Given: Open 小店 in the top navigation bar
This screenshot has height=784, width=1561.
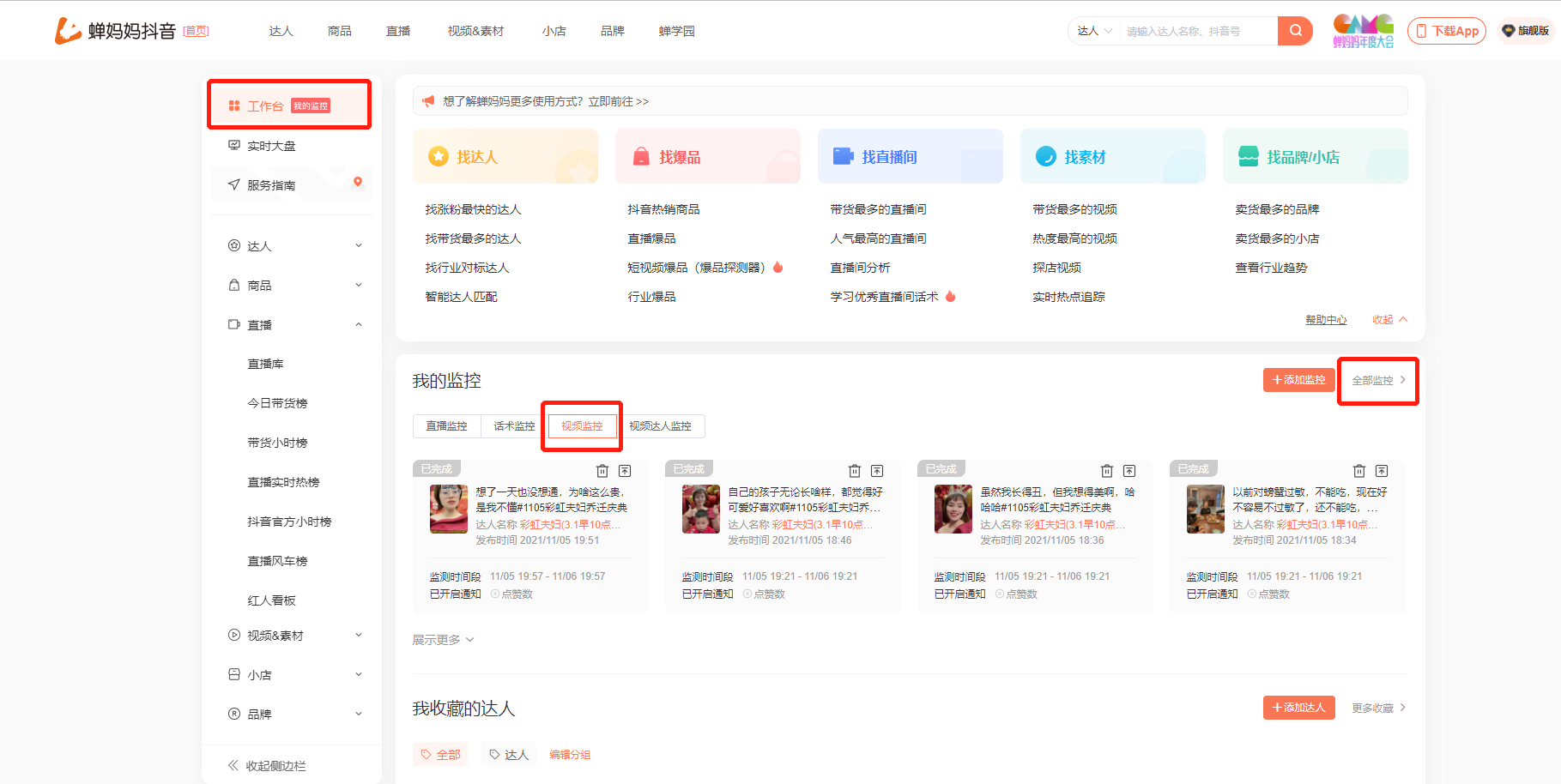Looking at the screenshot, I should coord(554,31).
